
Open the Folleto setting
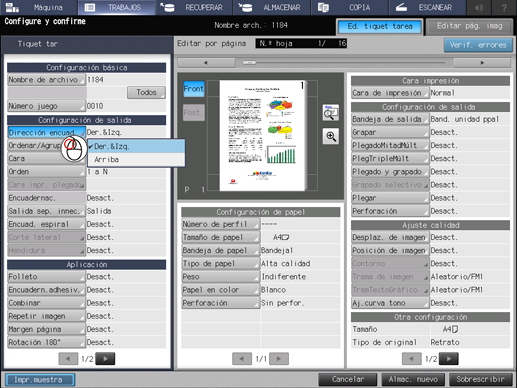coord(46,277)
